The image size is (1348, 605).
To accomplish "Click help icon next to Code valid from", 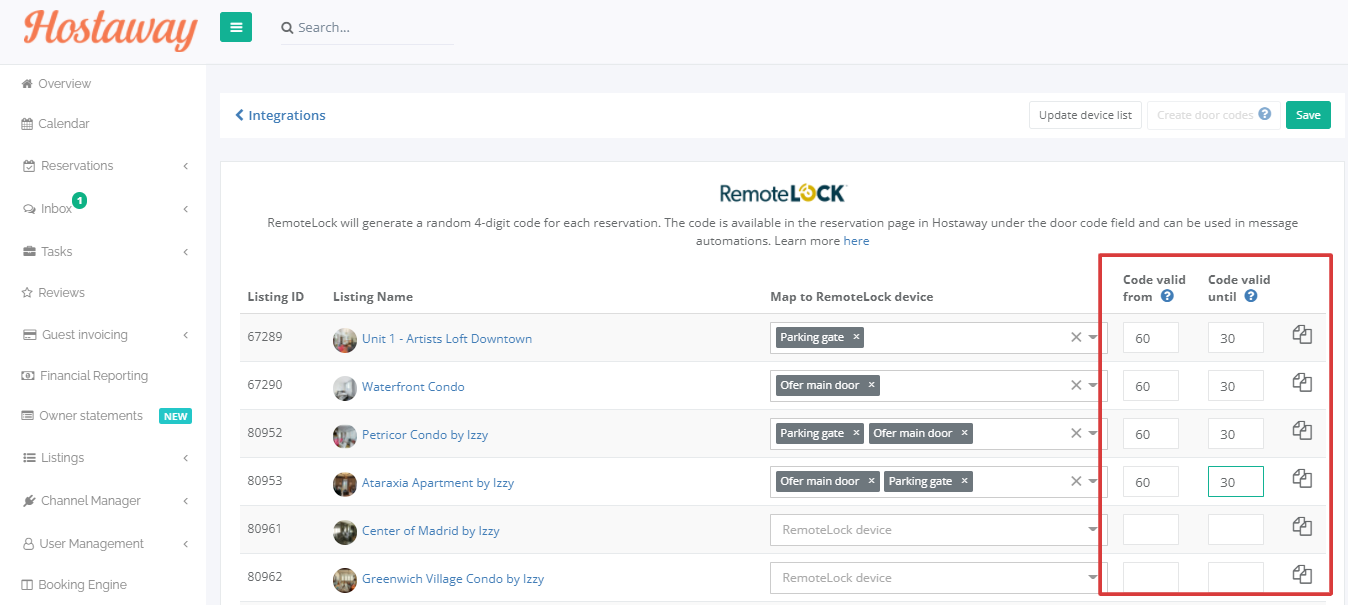I will (x=1166, y=296).
